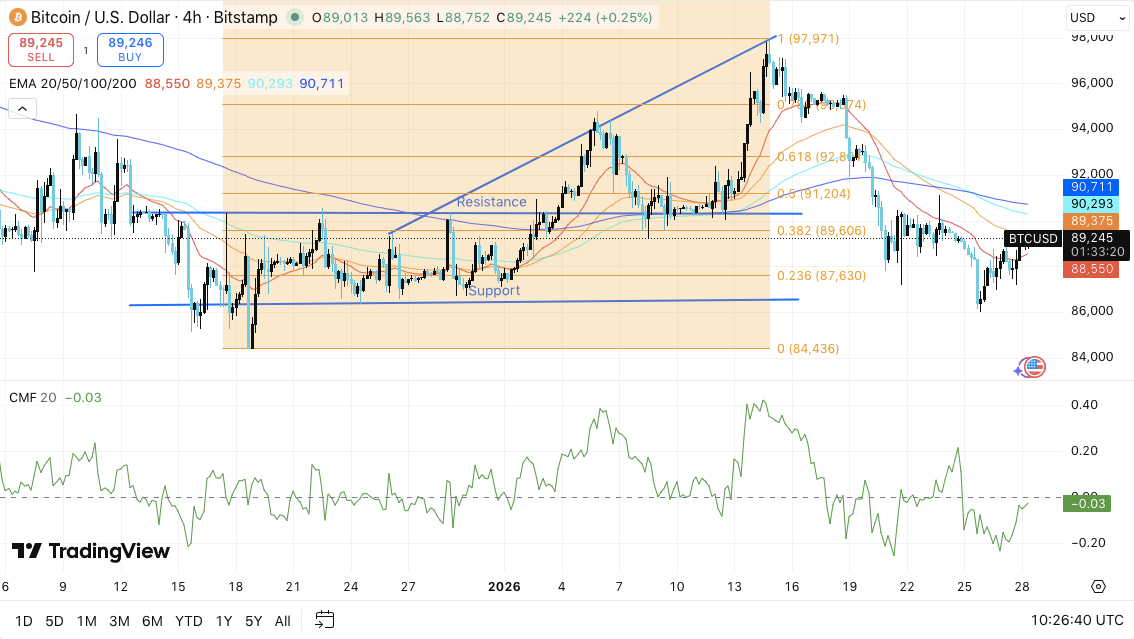Select the 1D time range
Screen dimensions: 1134x639
(23, 620)
